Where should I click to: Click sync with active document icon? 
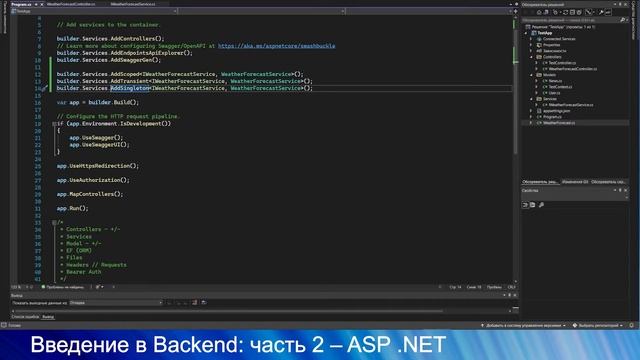(x=565, y=12)
